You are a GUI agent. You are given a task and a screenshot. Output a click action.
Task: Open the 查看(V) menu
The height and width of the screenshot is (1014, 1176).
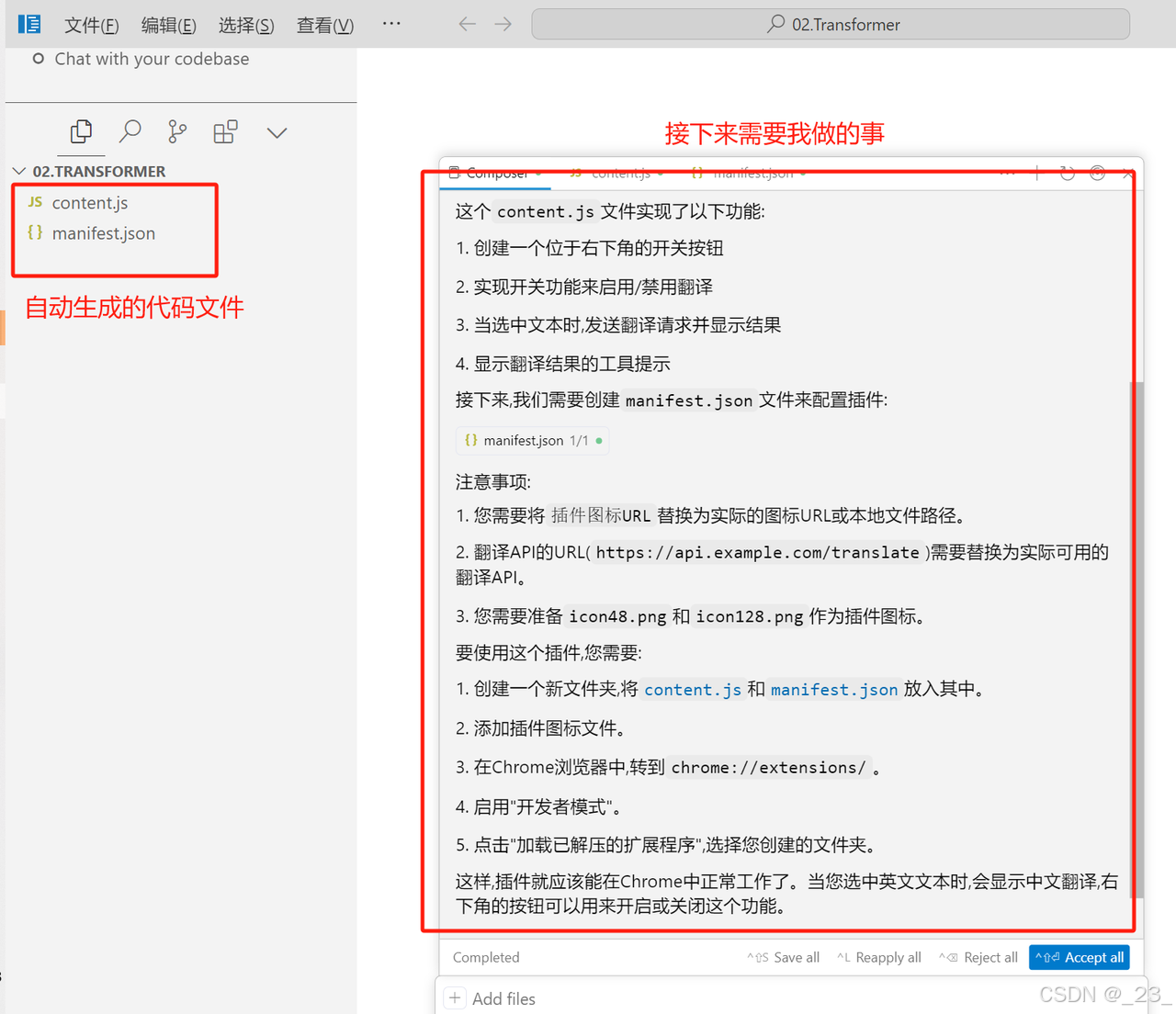[324, 25]
